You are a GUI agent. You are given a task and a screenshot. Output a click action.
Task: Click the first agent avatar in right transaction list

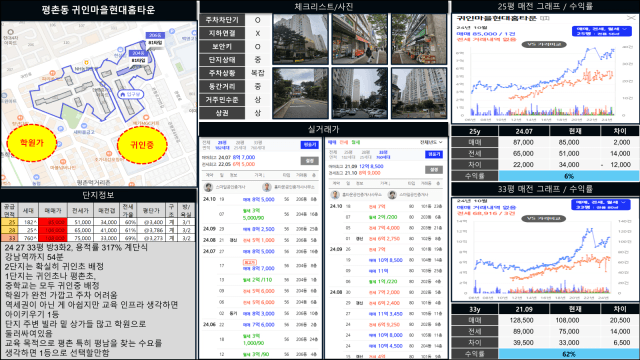(x=335, y=195)
